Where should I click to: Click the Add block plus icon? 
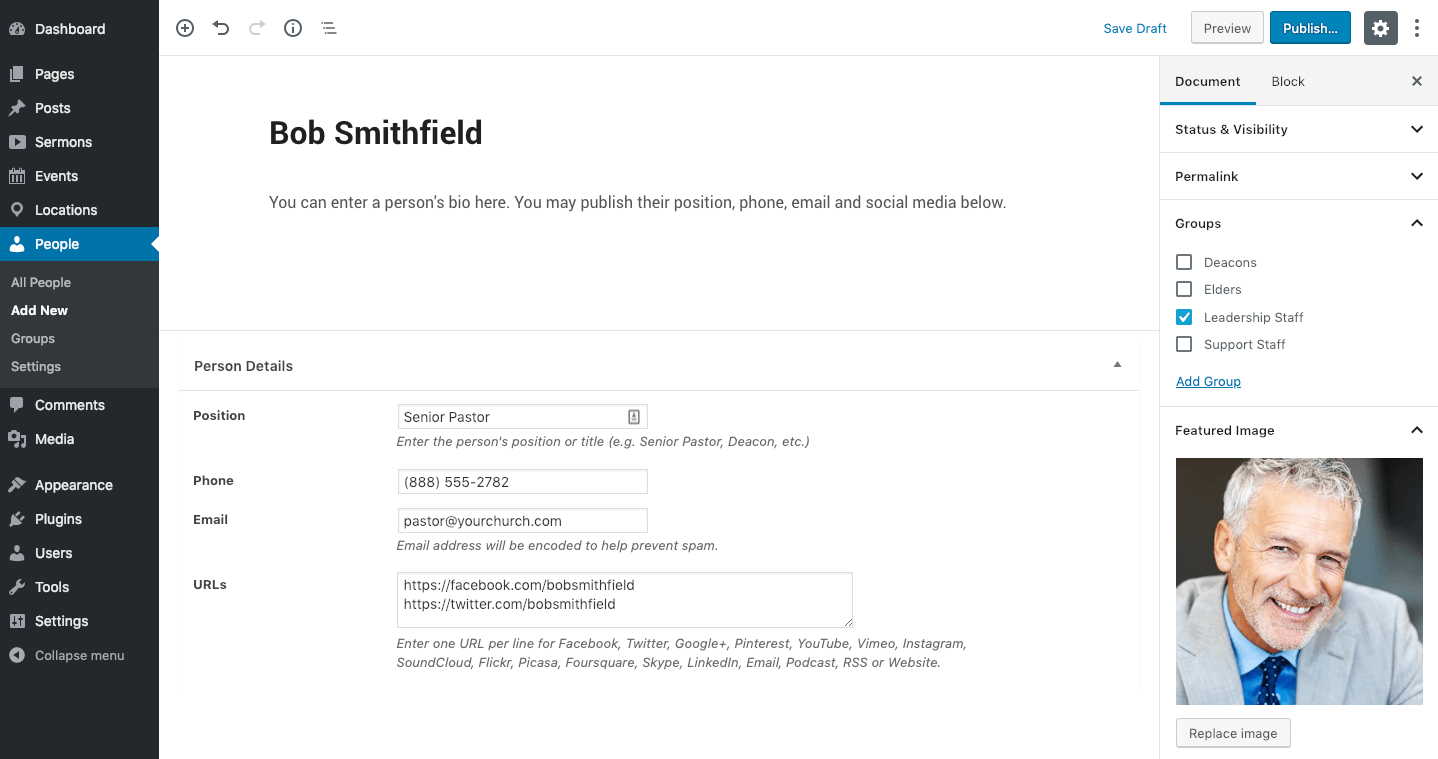185,28
